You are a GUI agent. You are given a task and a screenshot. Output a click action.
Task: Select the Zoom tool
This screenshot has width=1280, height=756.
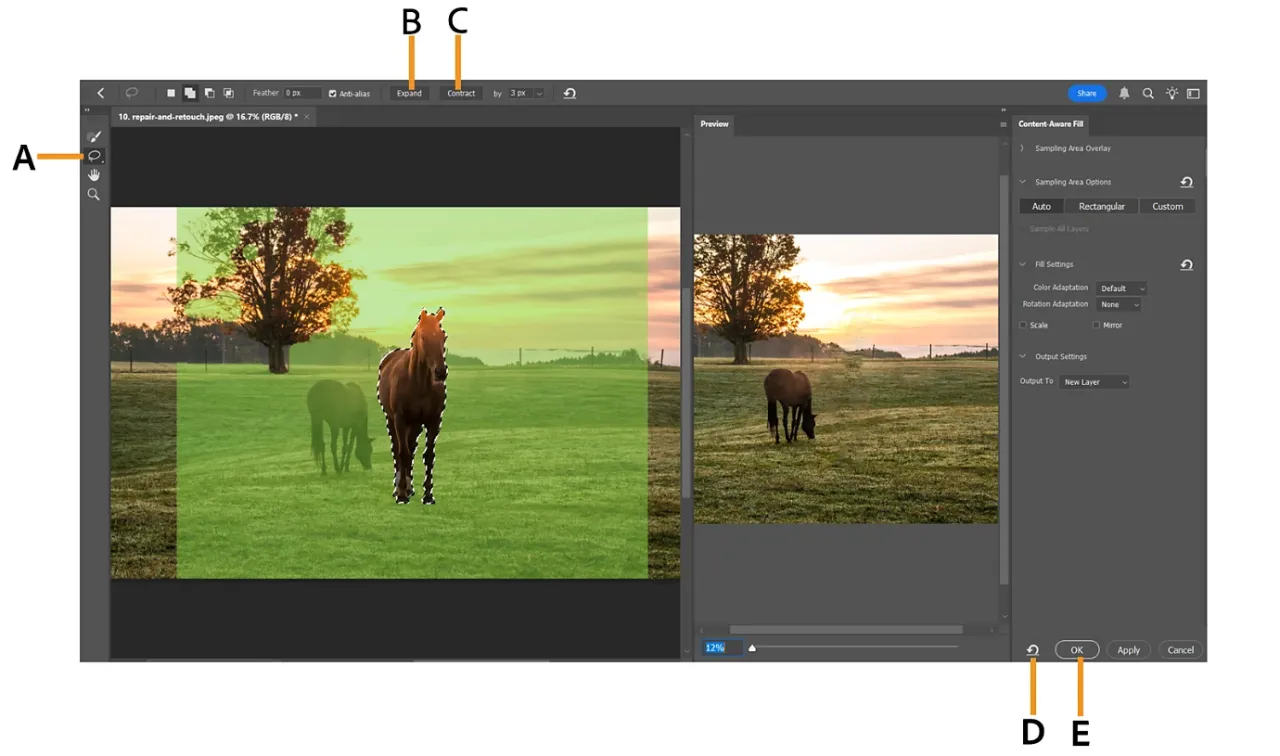pyautogui.click(x=94, y=193)
